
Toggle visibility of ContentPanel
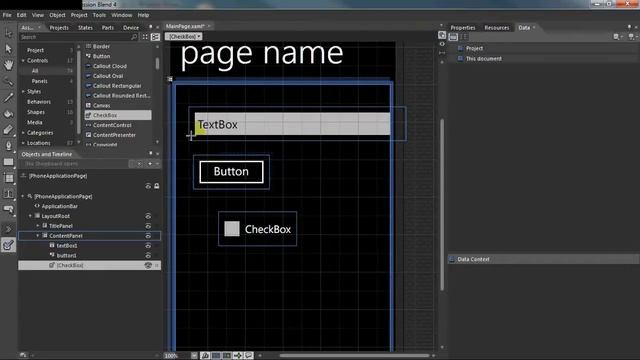click(148, 236)
